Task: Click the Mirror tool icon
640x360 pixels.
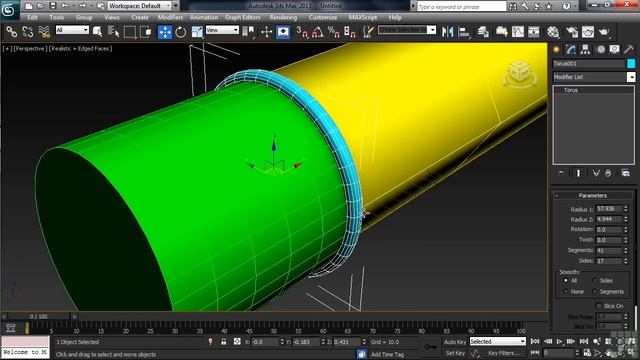Action: [x=447, y=32]
